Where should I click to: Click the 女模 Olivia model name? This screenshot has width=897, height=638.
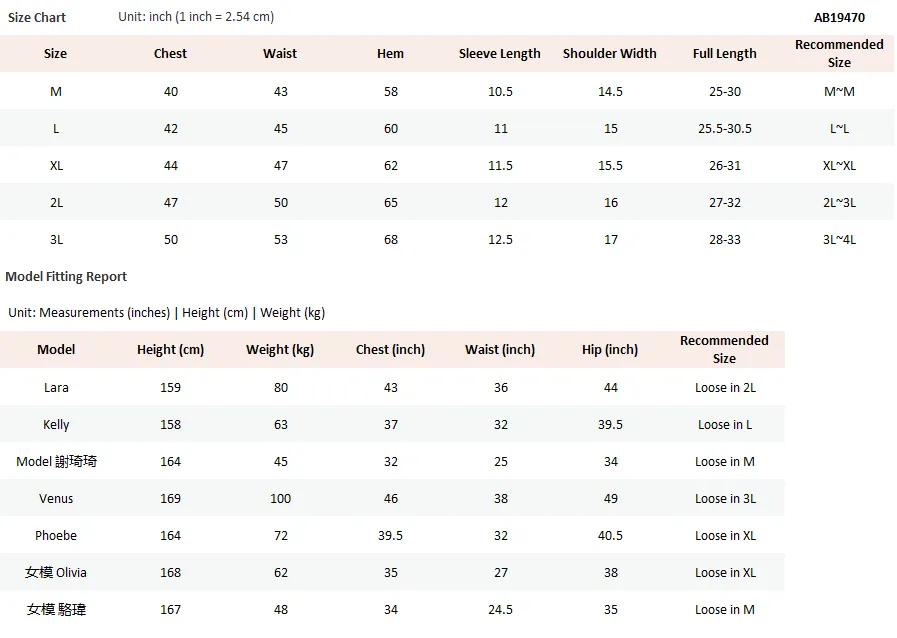click(56, 573)
